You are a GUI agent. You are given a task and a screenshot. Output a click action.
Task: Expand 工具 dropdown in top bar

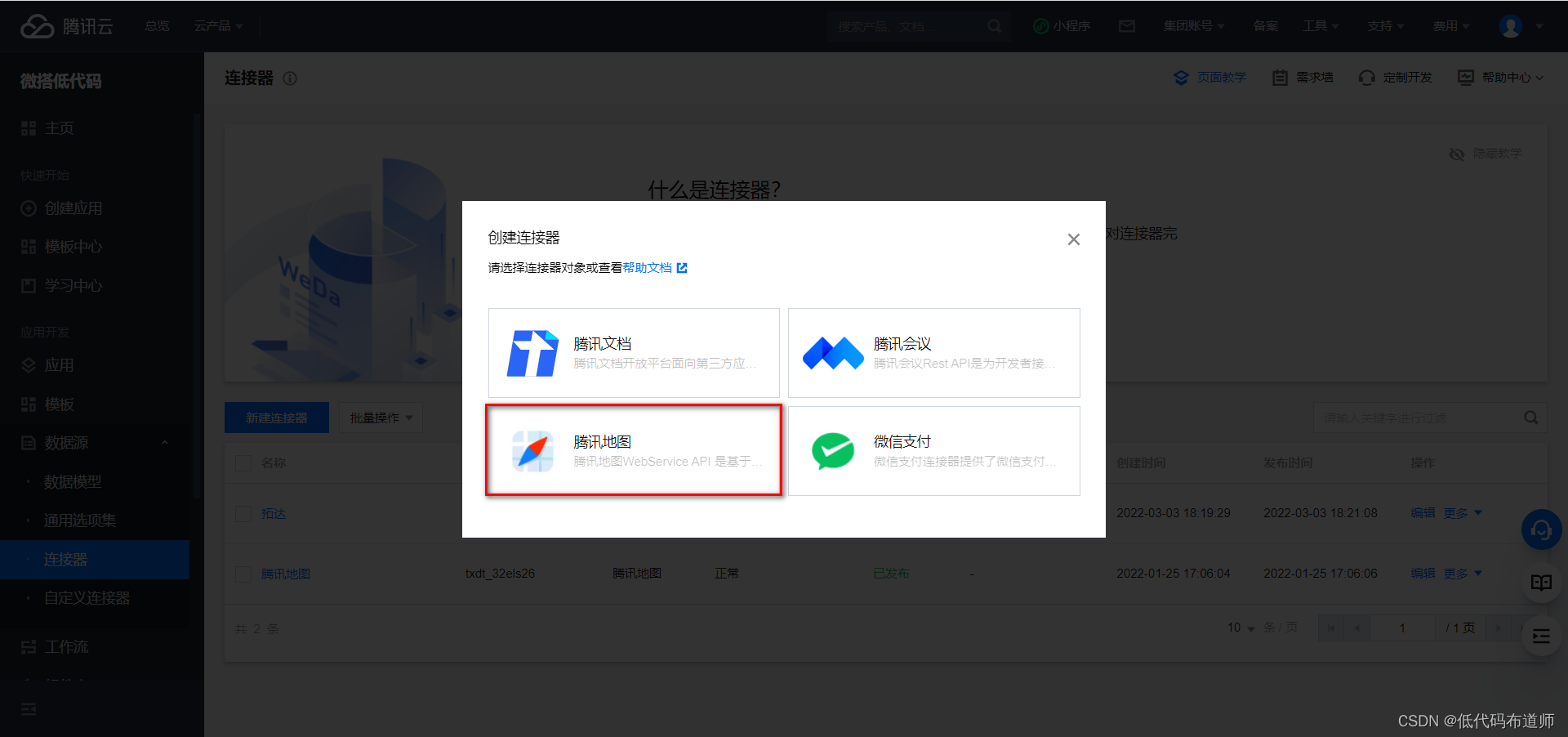coord(1321,26)
